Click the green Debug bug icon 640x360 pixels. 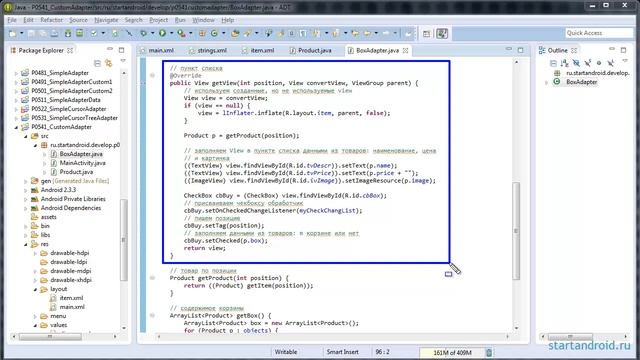(144, 33)
